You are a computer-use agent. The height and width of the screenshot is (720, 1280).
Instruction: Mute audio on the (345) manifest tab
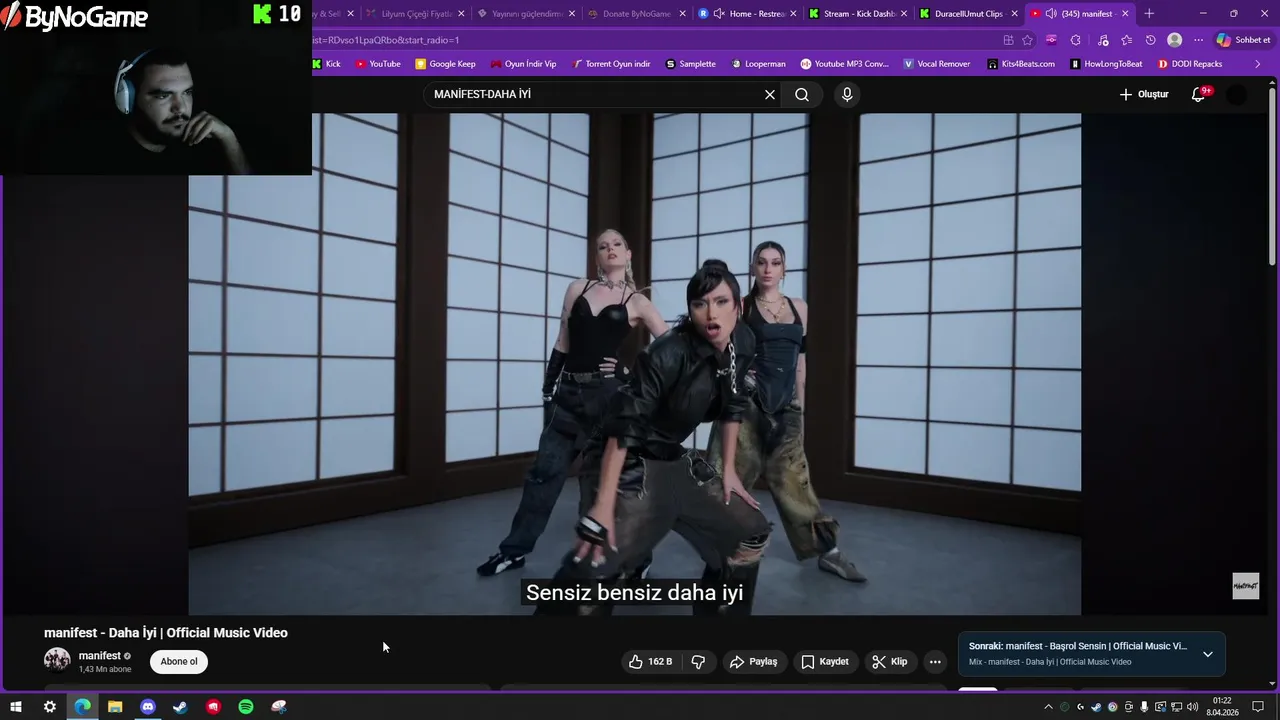point(1051,14)
